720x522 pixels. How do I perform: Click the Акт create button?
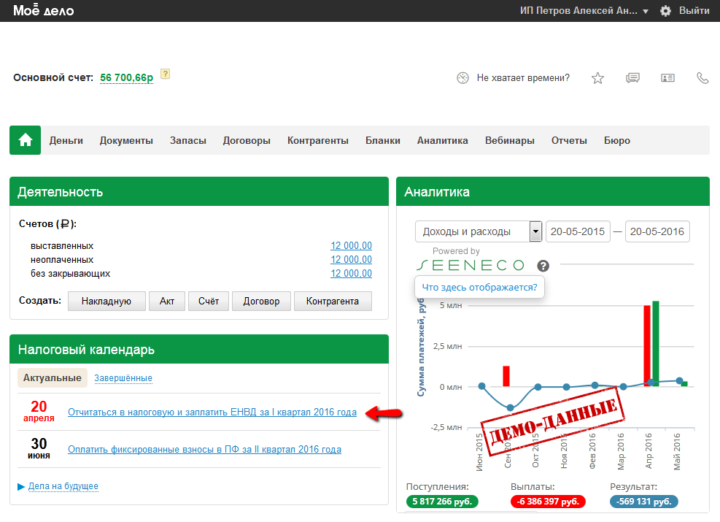click(x=167, y=301)
